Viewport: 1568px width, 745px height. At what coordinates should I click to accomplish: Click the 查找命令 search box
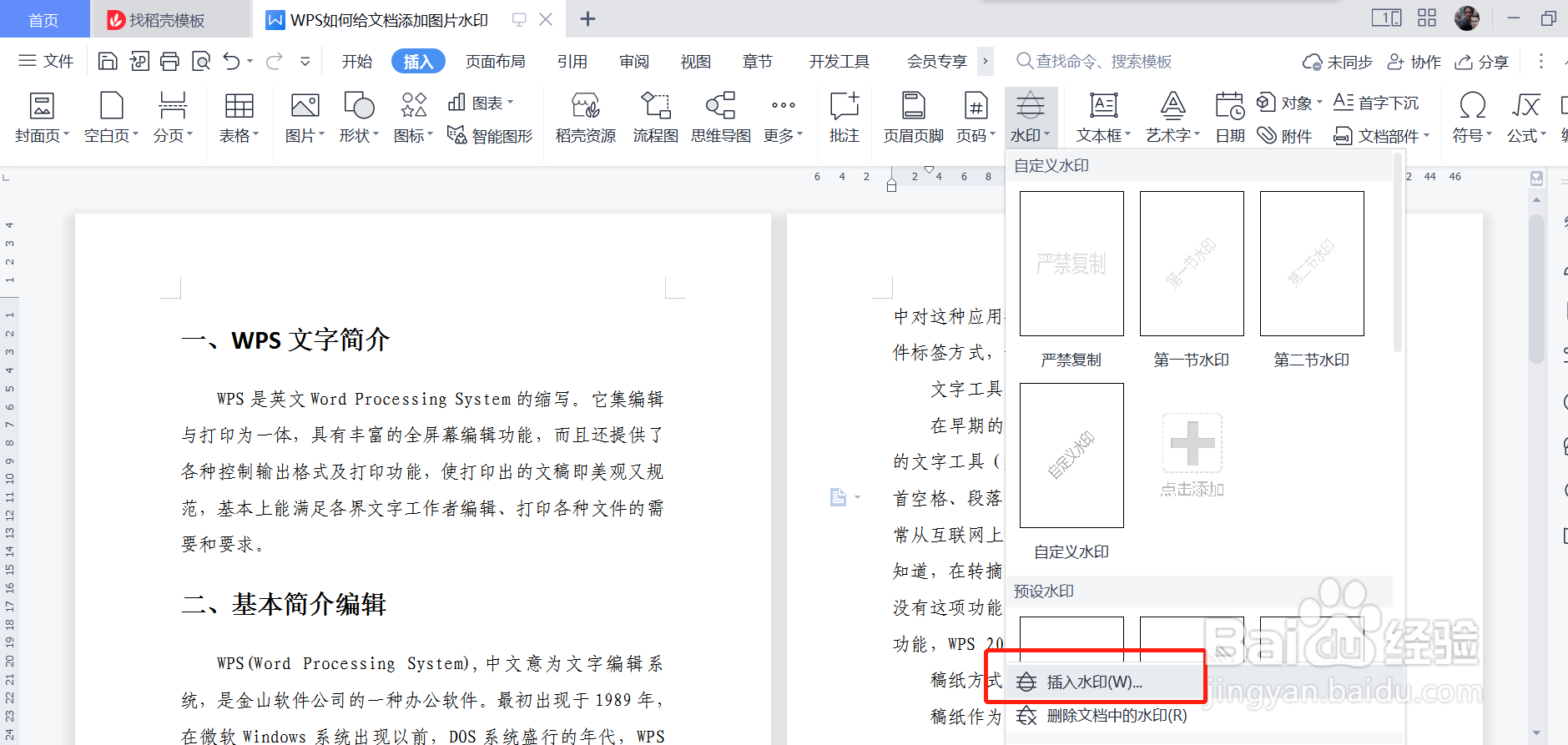coord(1094,61)
